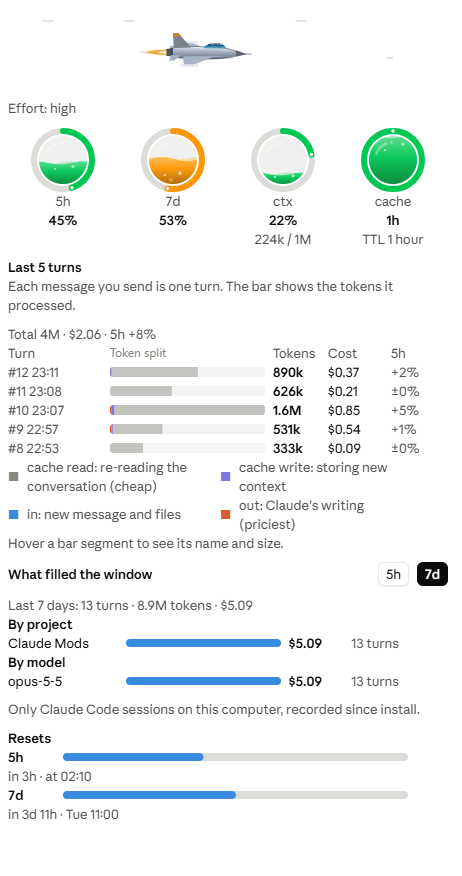The width and height of the screenshot is (462, 876).
Task: Click the jet fighter image
Action: (195, 49)
